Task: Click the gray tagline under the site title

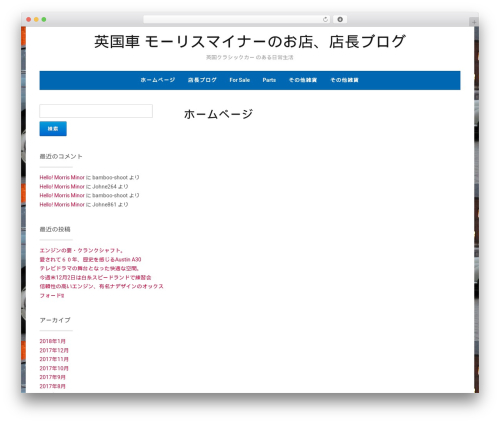Action: pyautogui.click(x=250, y=57)
